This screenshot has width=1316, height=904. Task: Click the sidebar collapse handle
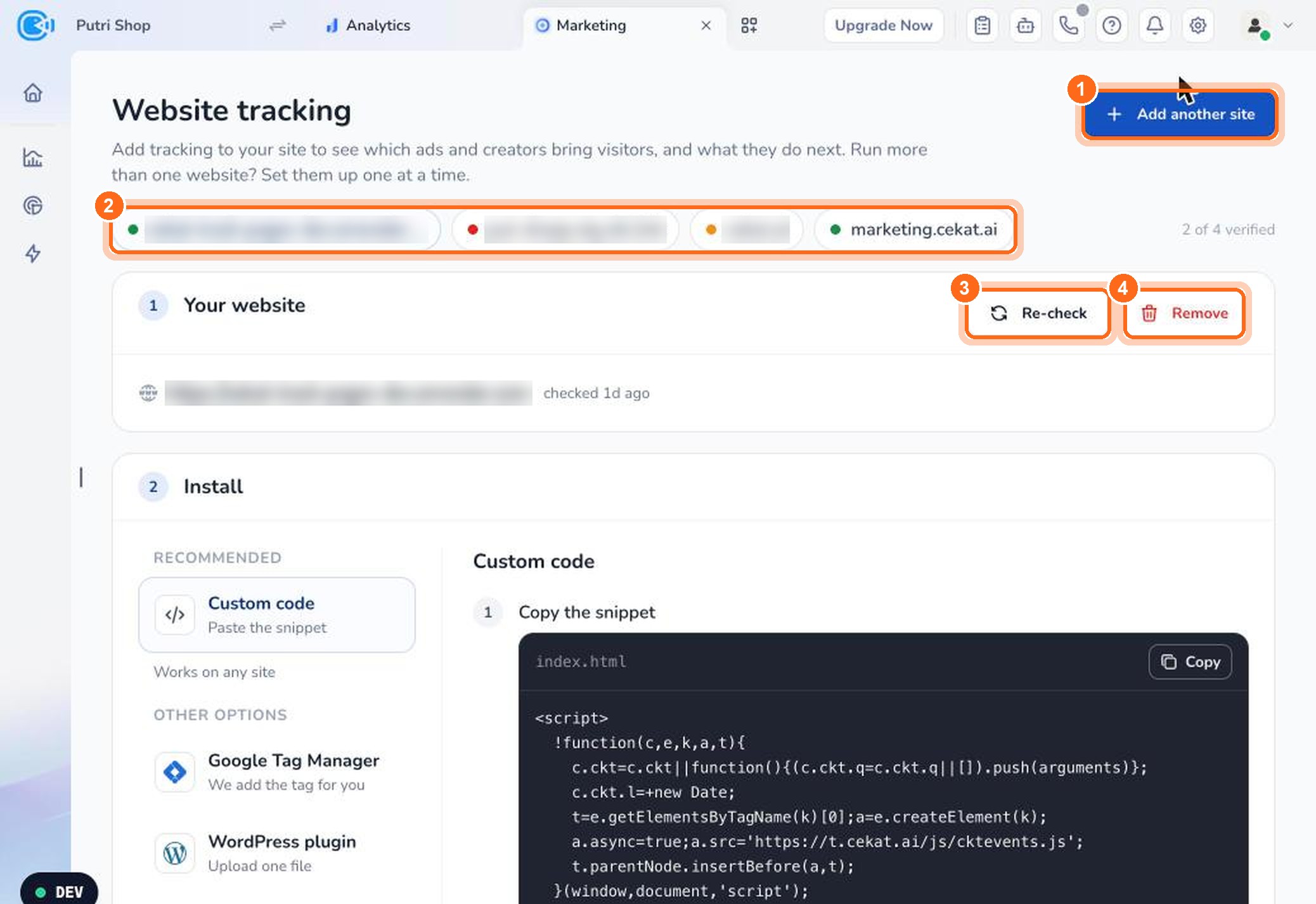pos(81,477)
